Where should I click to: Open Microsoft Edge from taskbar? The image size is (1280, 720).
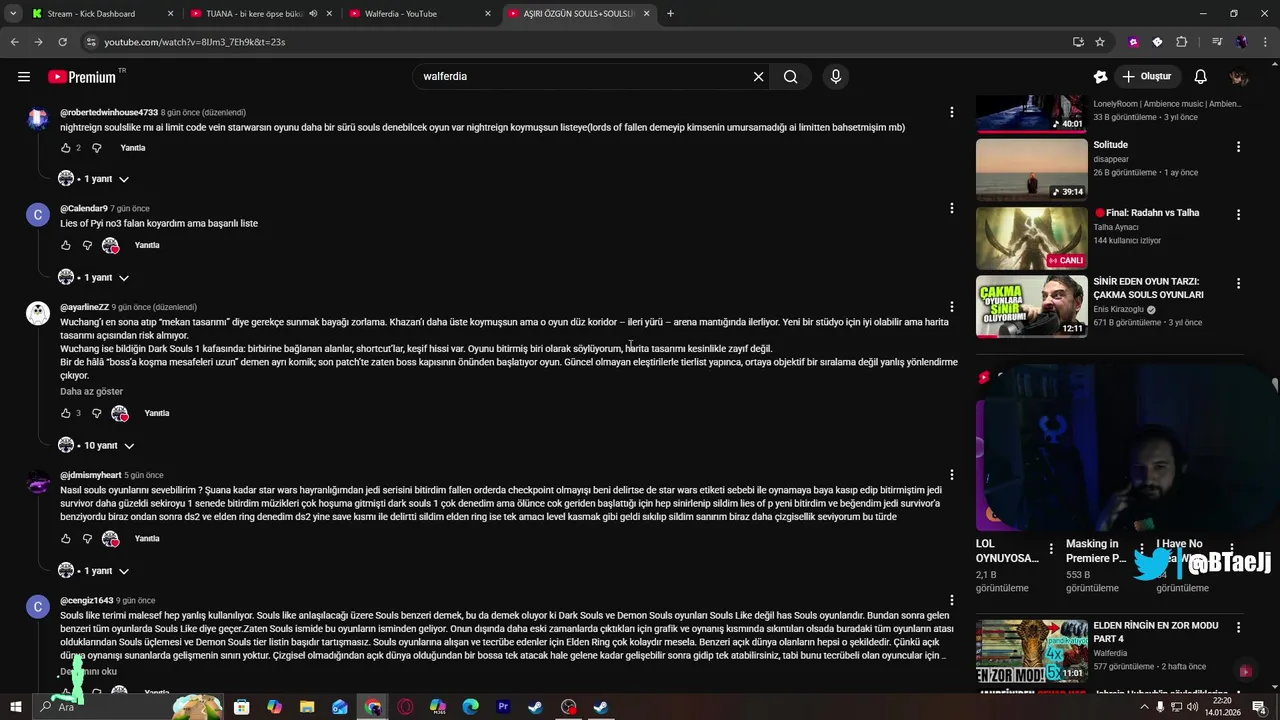point(471,707)
